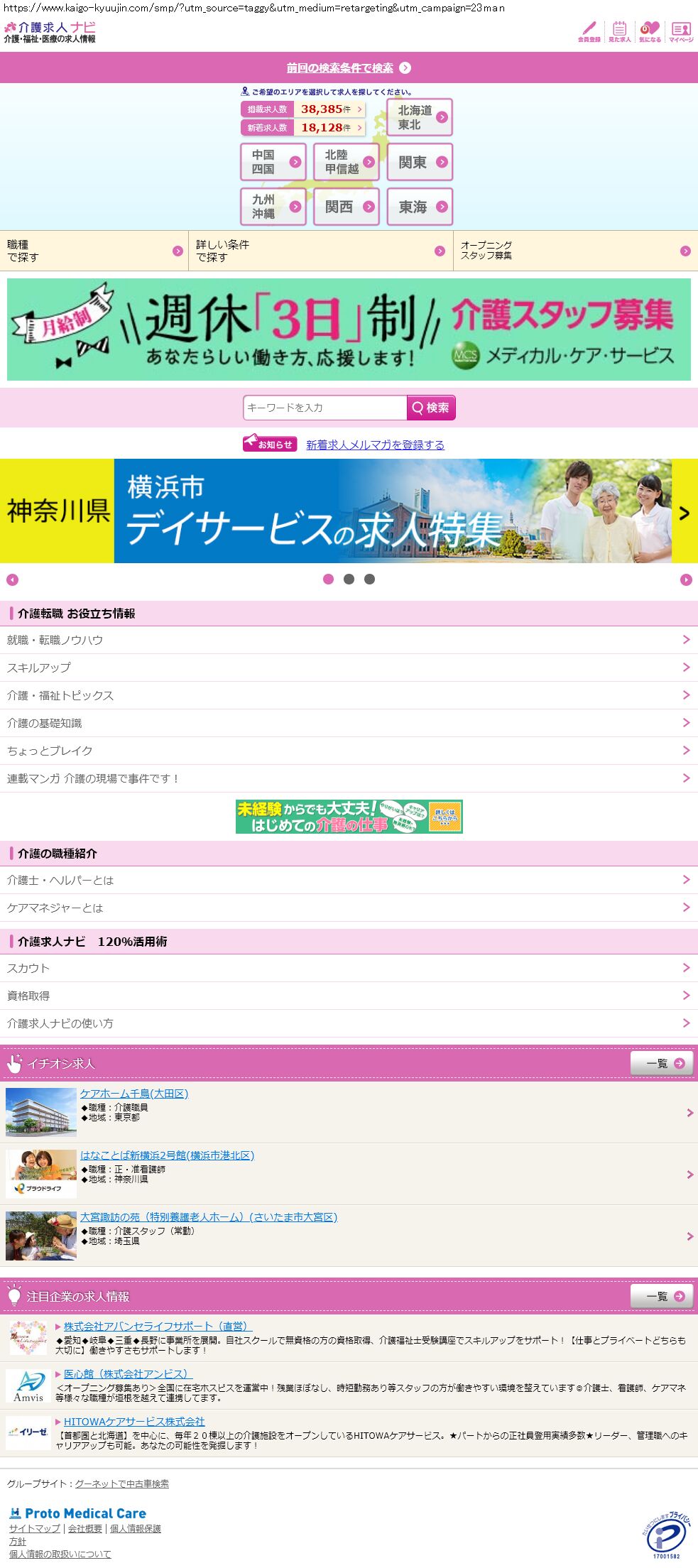Advance carousel with yellow right arrow

pyautogui.click(x=685, y=511)
